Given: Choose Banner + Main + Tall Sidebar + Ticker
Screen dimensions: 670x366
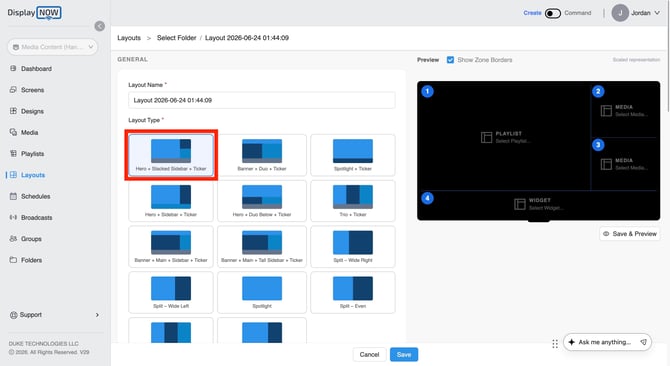Looking at the screenshot, I should pyautogui.click(x=262, y=246).
